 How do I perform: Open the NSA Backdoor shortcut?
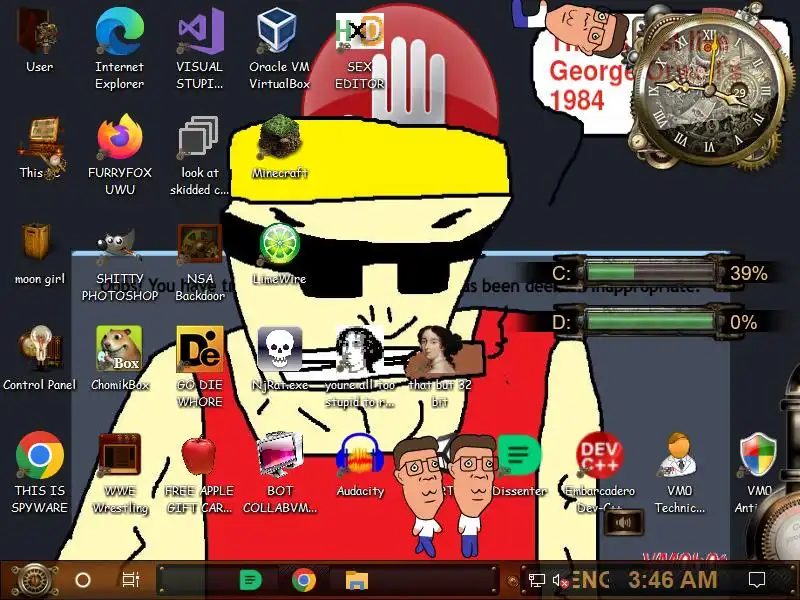pyautogui.click(x=199, y=264)
